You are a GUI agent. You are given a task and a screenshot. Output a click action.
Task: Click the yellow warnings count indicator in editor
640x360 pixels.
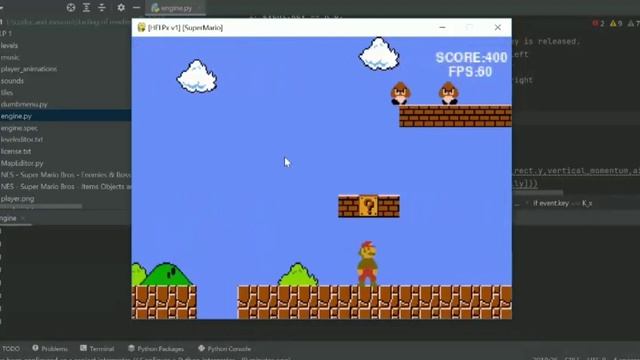(616, 24)
